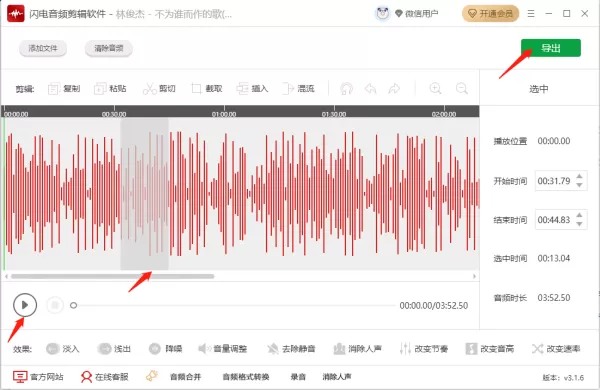The width and height of the screenshot is (600, 390).
Task: Click the horizontal waveform scrollbar thumb
Action: click(x=112, y=276)
